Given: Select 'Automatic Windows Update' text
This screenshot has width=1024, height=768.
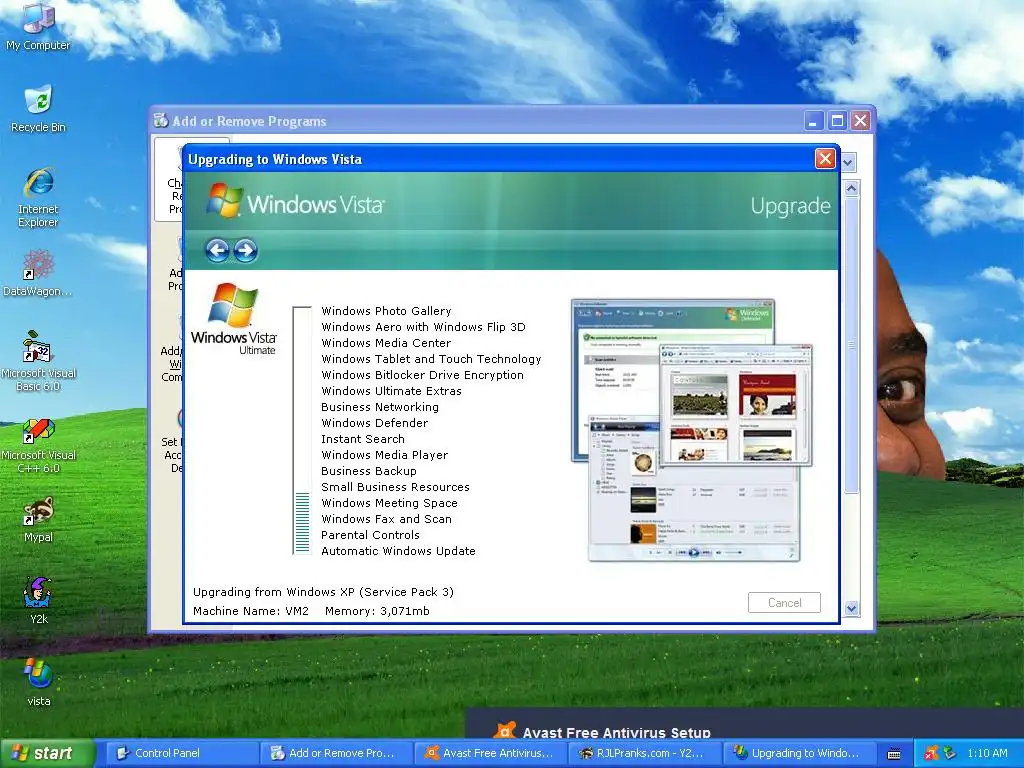Looking at the screenshot, I should click(x=398, y=551).
